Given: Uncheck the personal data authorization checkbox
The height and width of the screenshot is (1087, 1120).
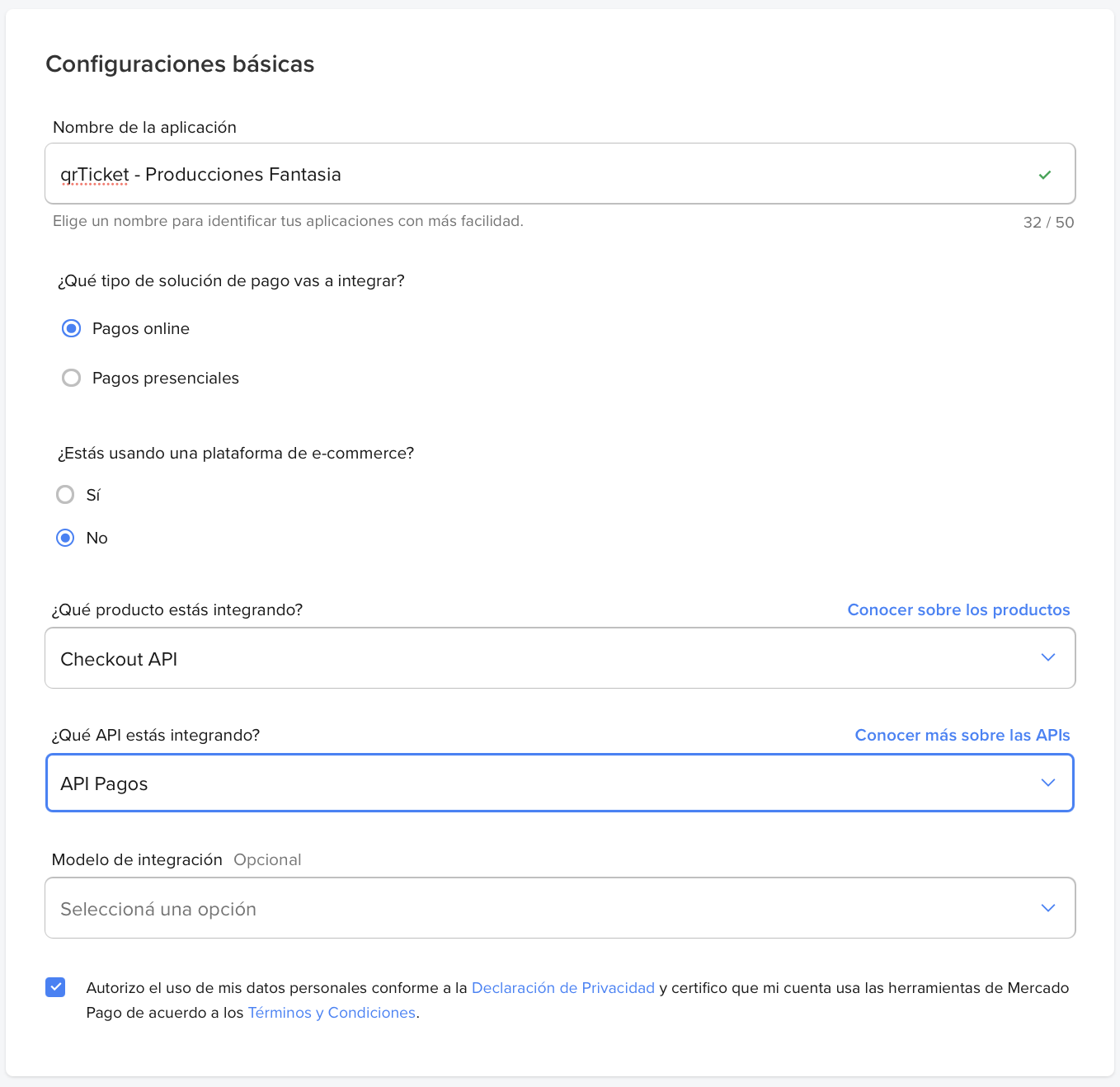Looking at the screenshot, I should [x=55, y=987].
